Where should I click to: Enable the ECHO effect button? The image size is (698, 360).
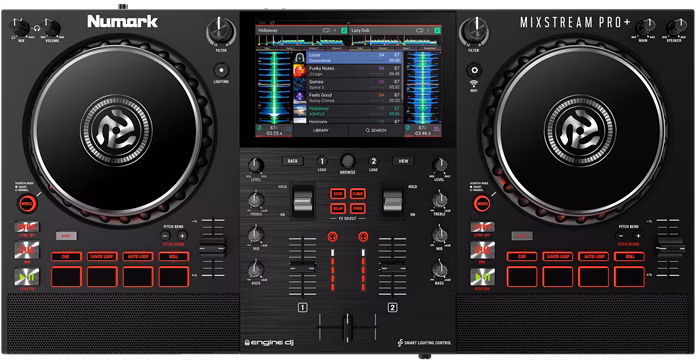pos(338,194)
